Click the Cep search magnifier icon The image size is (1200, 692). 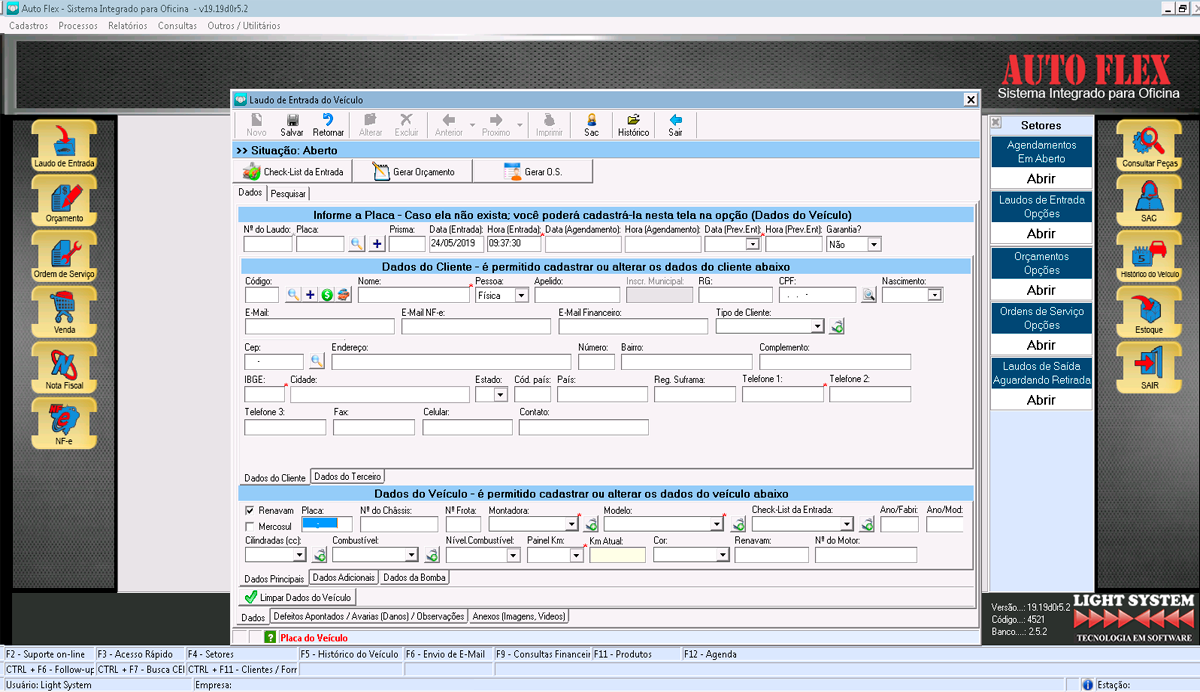[x=316, y=361]
